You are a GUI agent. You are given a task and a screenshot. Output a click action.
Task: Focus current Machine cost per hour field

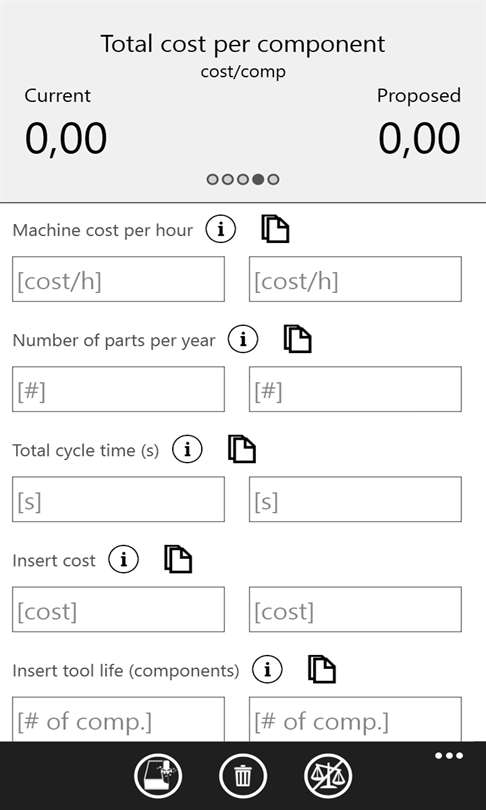[x=118, y=279]
